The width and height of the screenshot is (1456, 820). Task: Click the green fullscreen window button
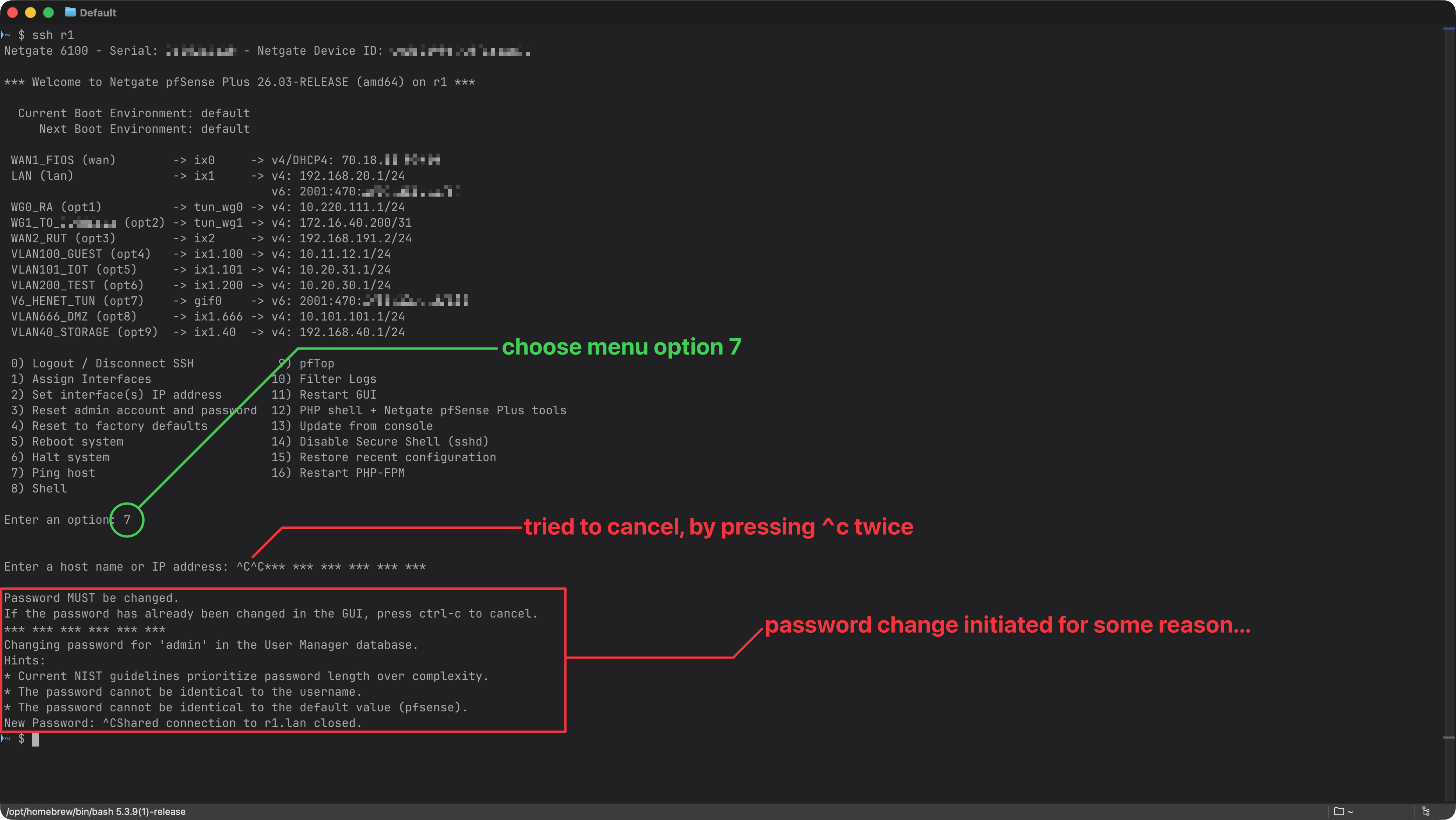click(x=48, y=13)
